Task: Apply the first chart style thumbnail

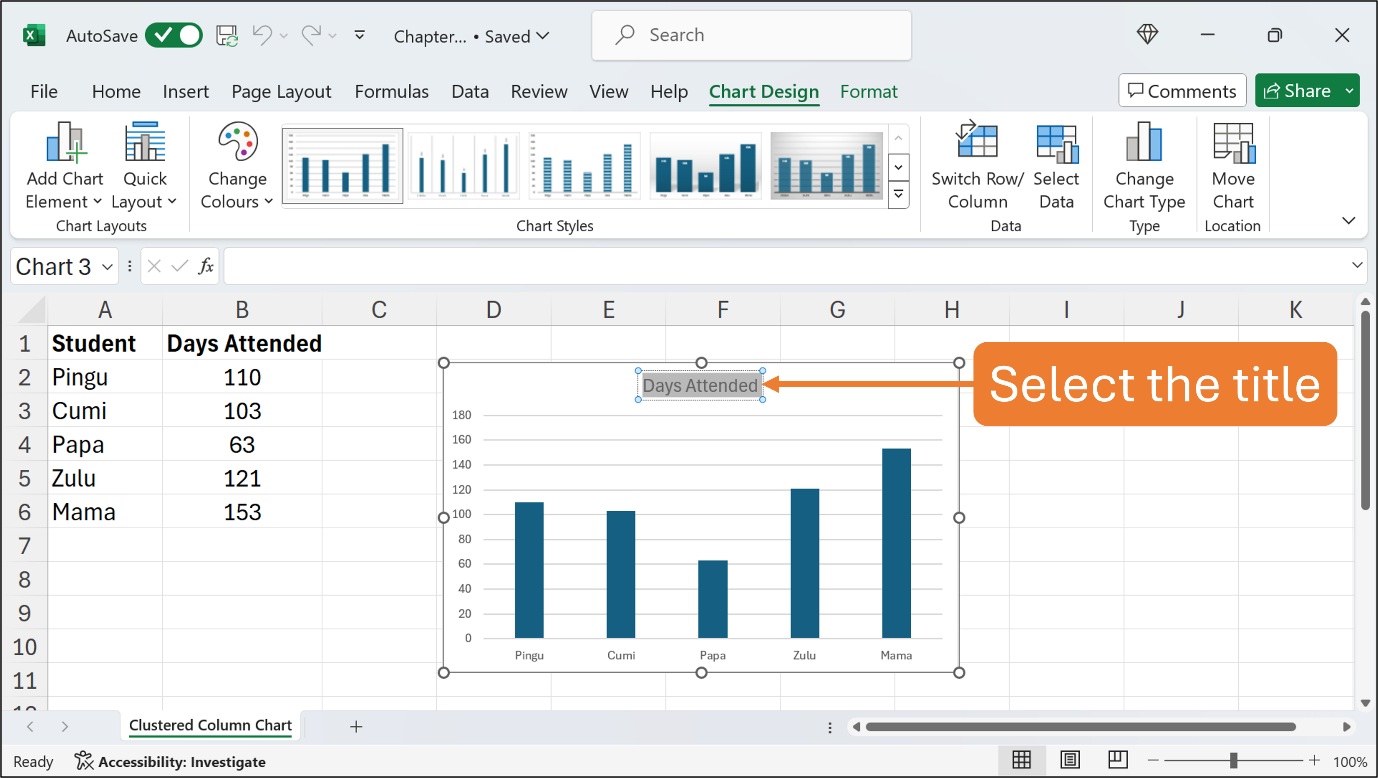Action: 343,166
